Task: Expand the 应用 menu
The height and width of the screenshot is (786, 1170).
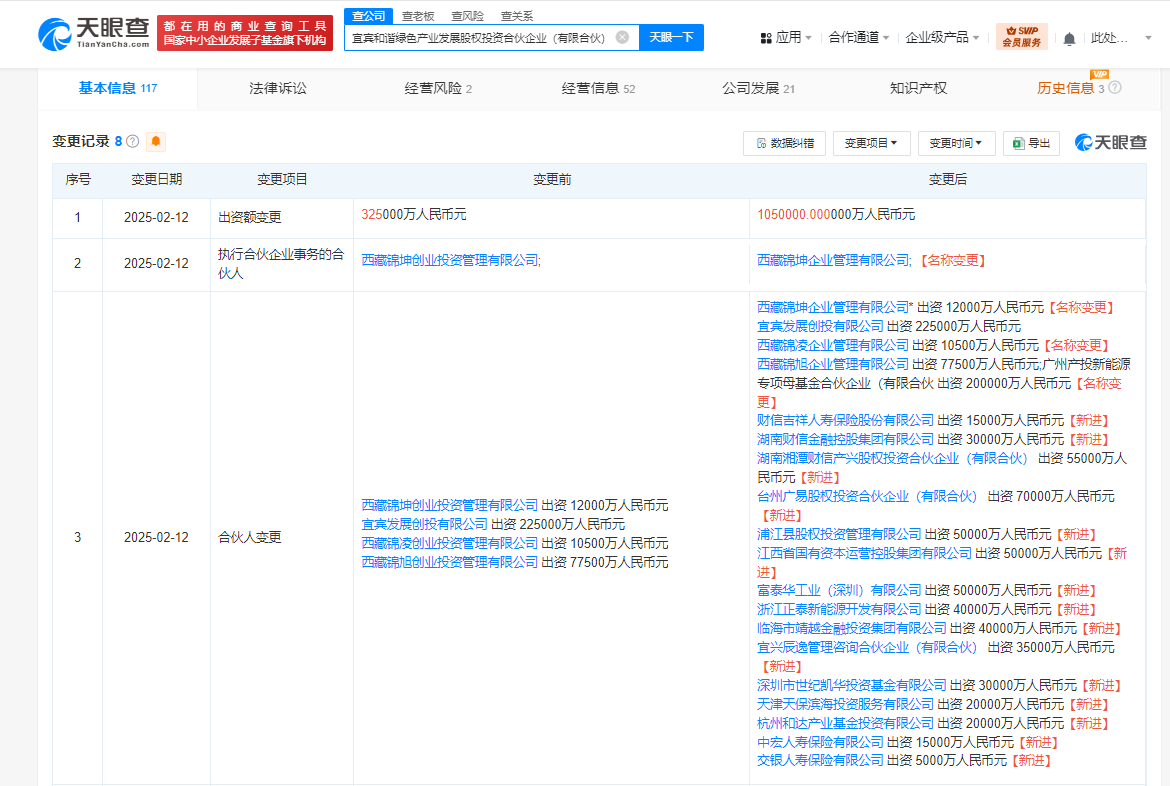Action: click(786, 37)
